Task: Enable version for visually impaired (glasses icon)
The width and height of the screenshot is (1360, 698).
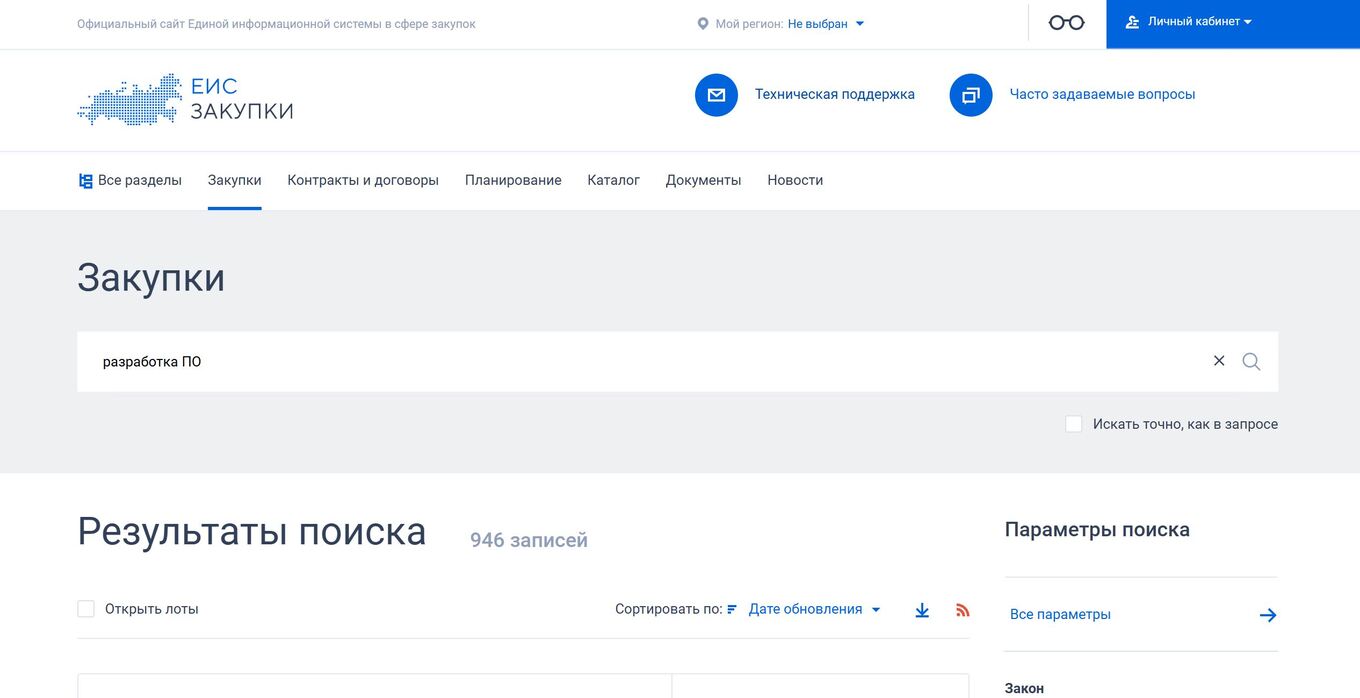Action: [1065, 21]
